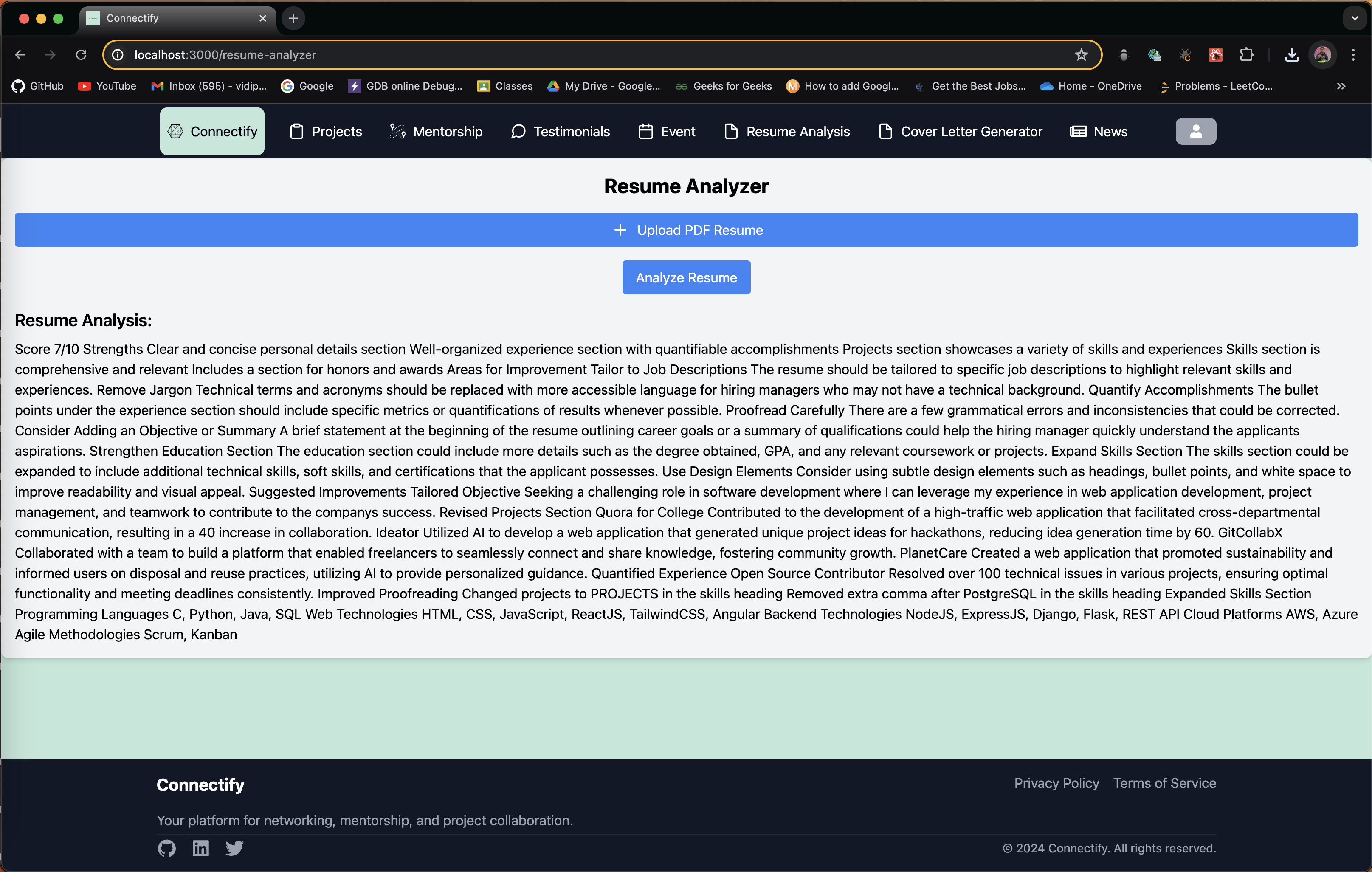This screenshot has height=872, width=1372.
Task: Expand hidden bookmarks with double chevron
Action: 1341,86
